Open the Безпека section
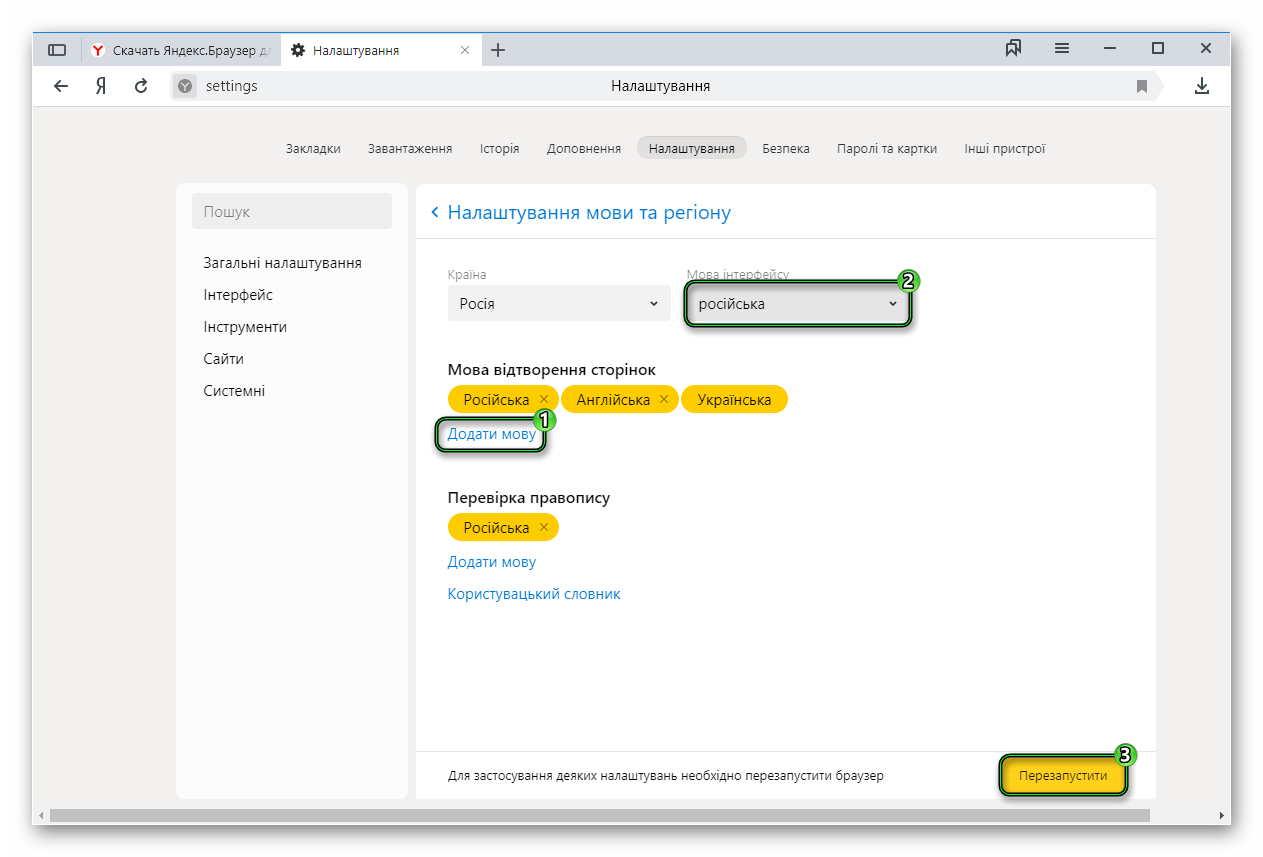Image resolution: width=1263 pixels, height=857 pixels. pyautogui.click(x=786, y=148)
